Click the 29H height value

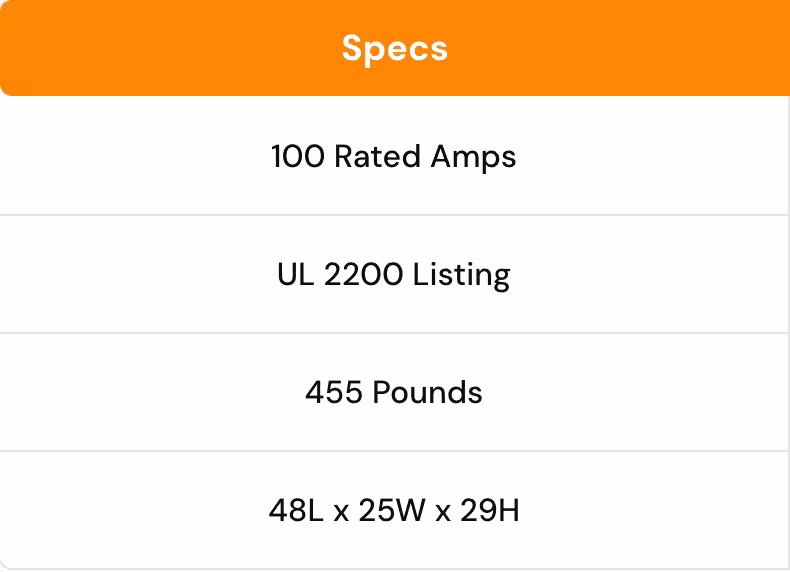[490, 511]
